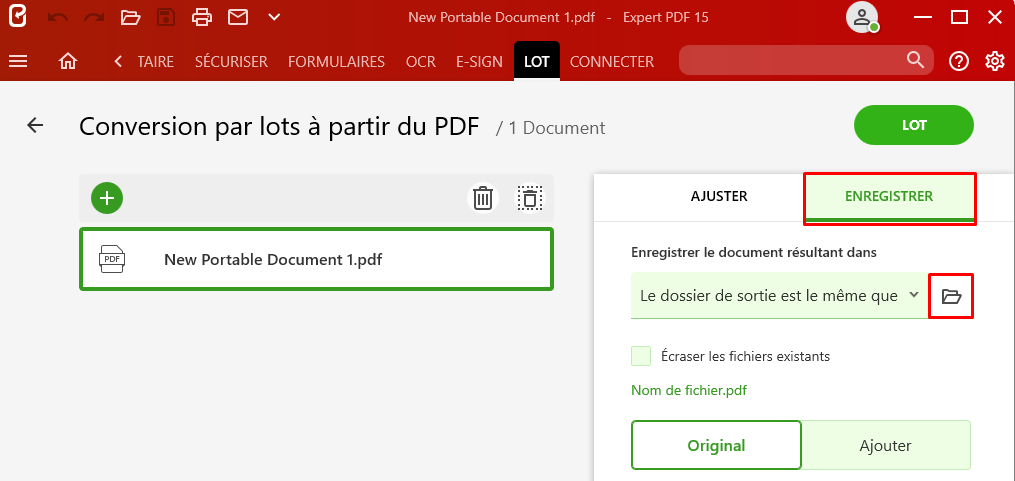Enable Écraser les fichiers existants checkbox
The height and width of the screenshot is (481, 1015).
[x=641, y=356]
